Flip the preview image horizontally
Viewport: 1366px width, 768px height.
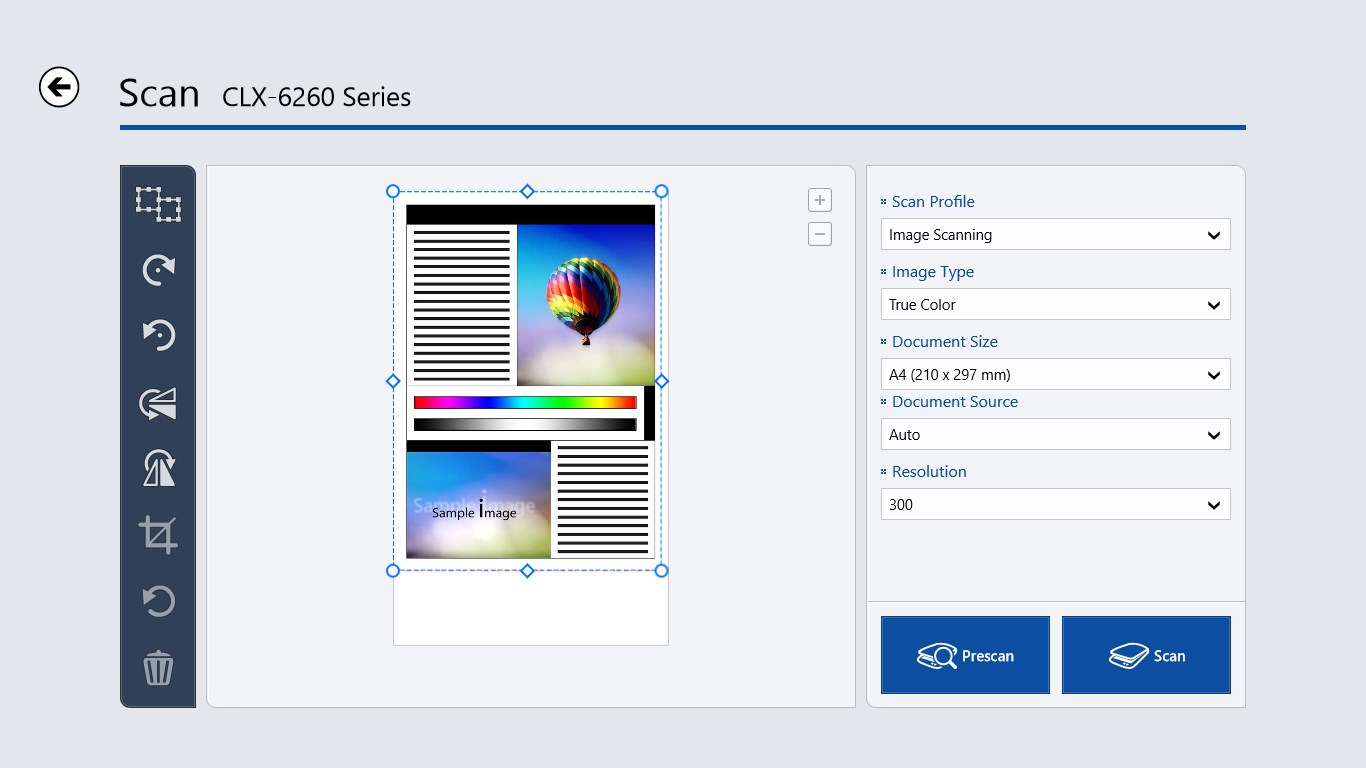[157, 402]
